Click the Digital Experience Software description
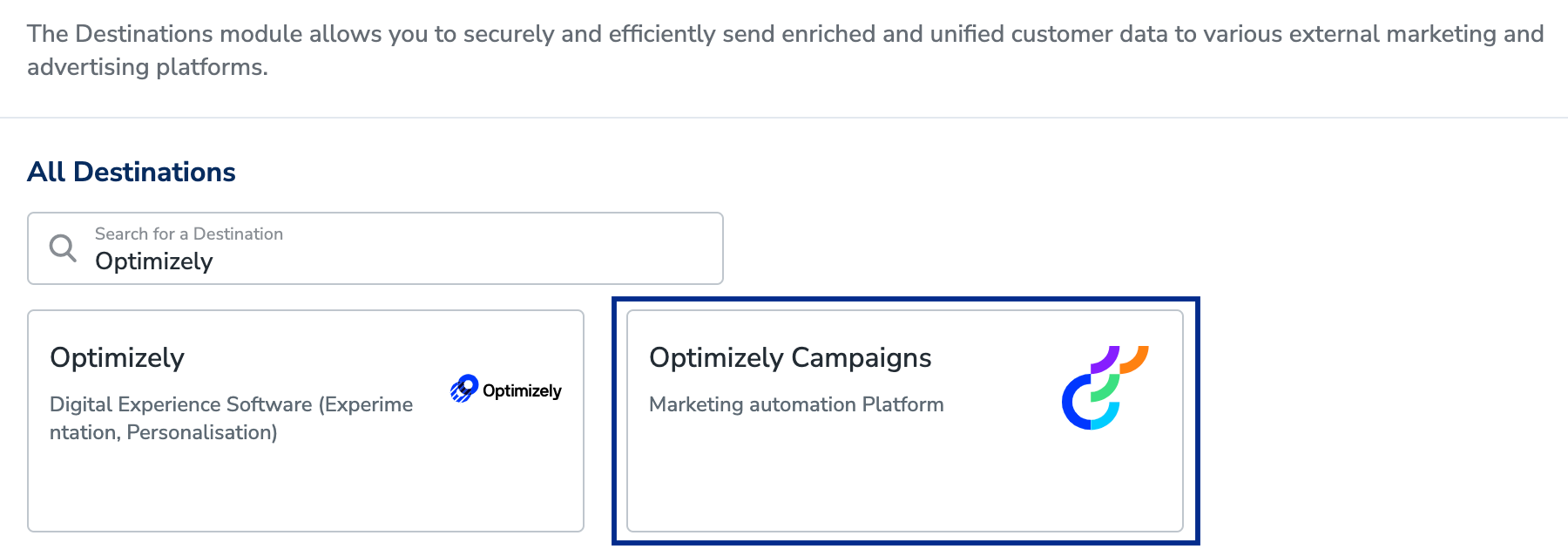This screenshot has height=556, width=1568. pos(231,418)
